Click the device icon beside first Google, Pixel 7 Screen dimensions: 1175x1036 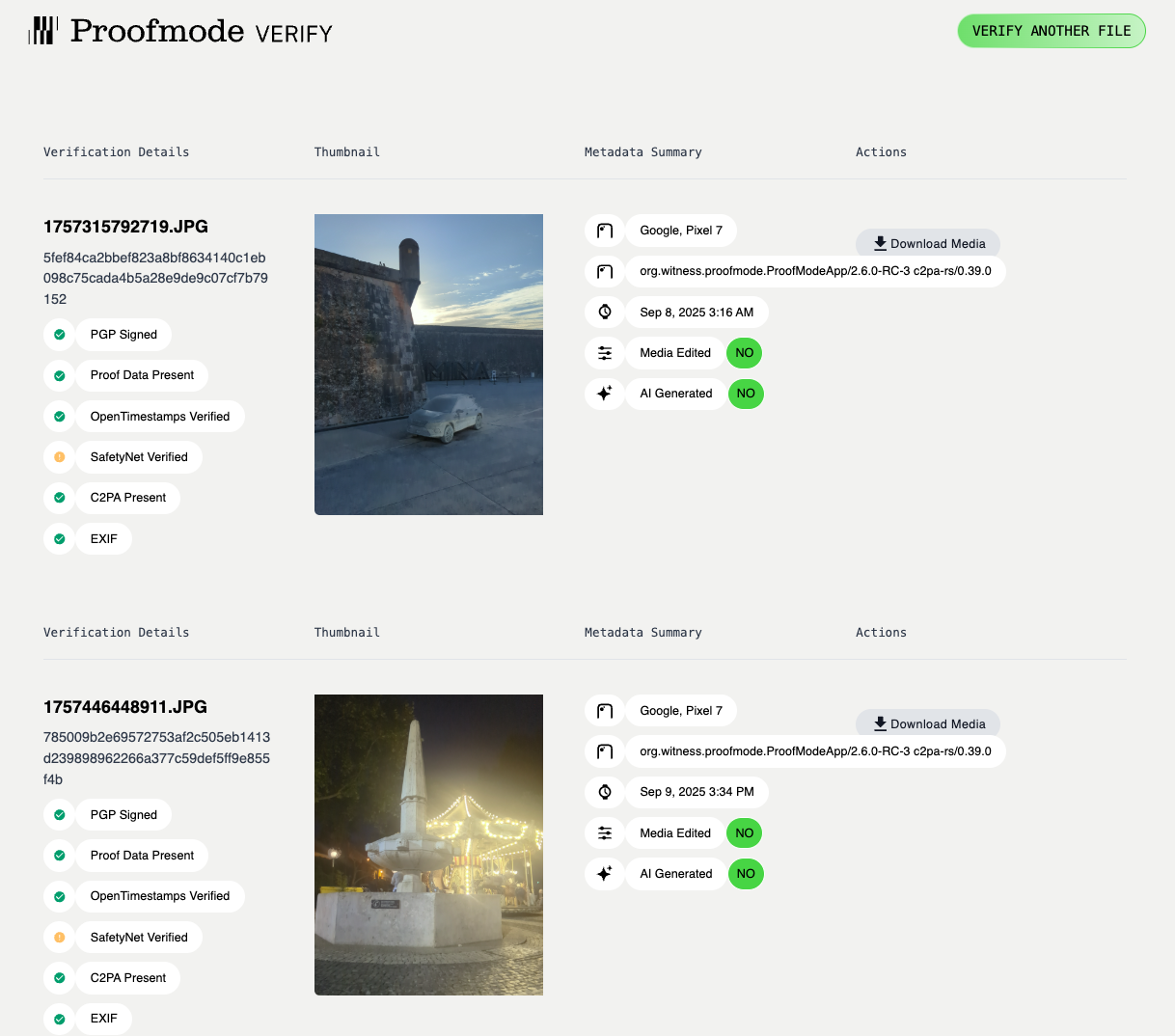coord(605,231)
